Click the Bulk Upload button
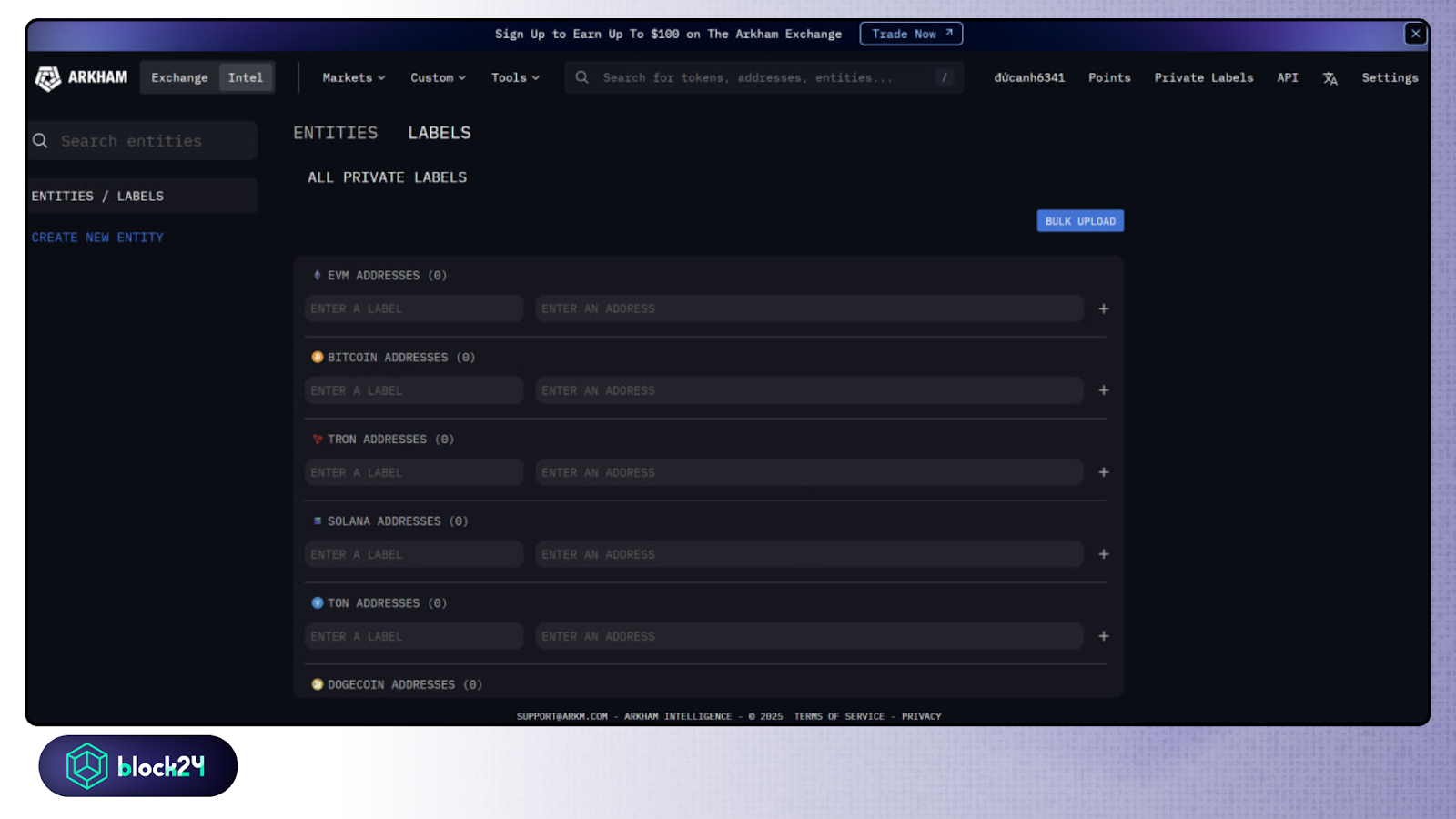1456x819 pixels. [1080, 221]
